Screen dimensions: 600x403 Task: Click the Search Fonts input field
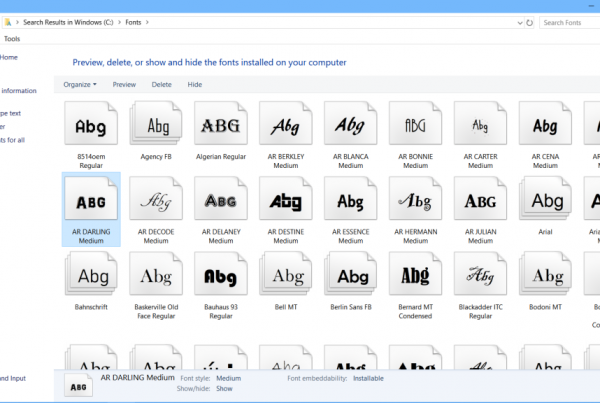click(x=569, y=23)
